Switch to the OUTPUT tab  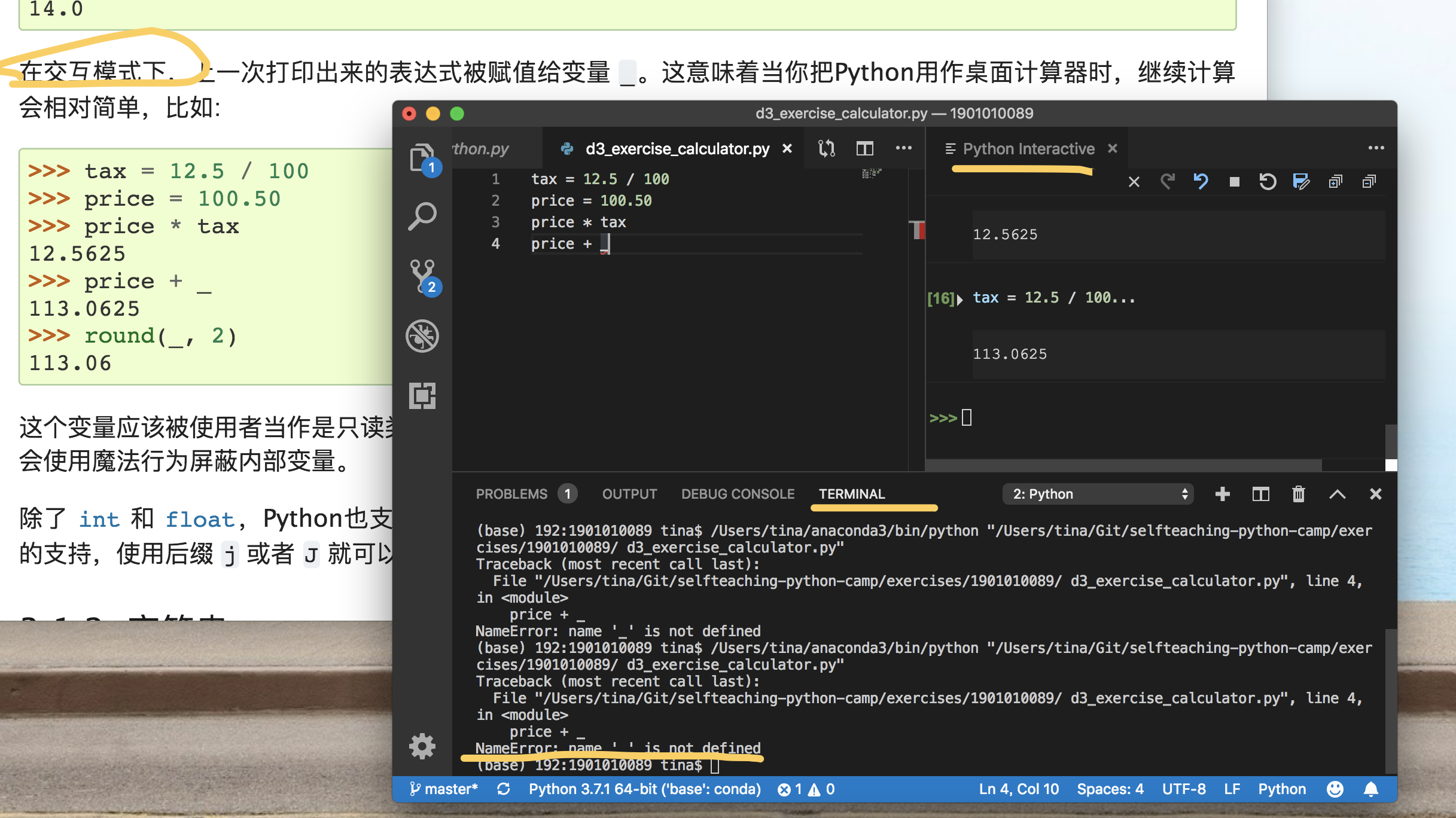630,494
